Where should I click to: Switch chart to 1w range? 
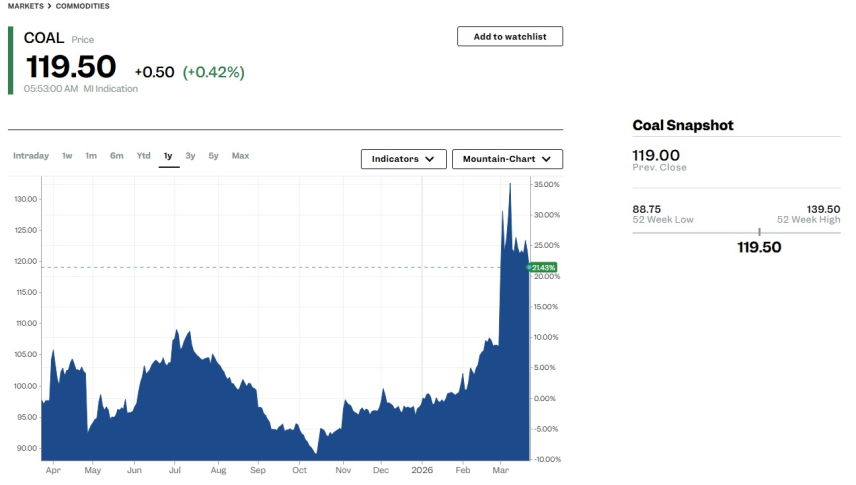coord(67,156)
